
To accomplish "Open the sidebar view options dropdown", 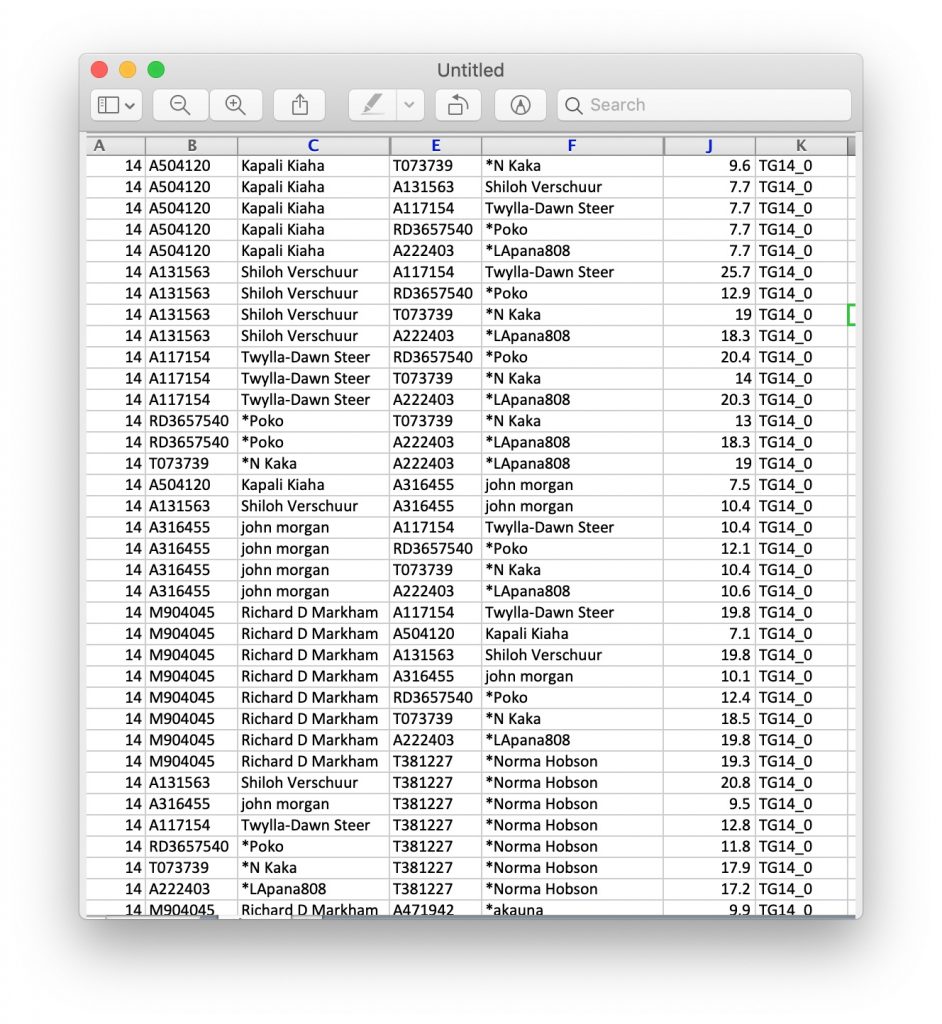I will [118, 105].
